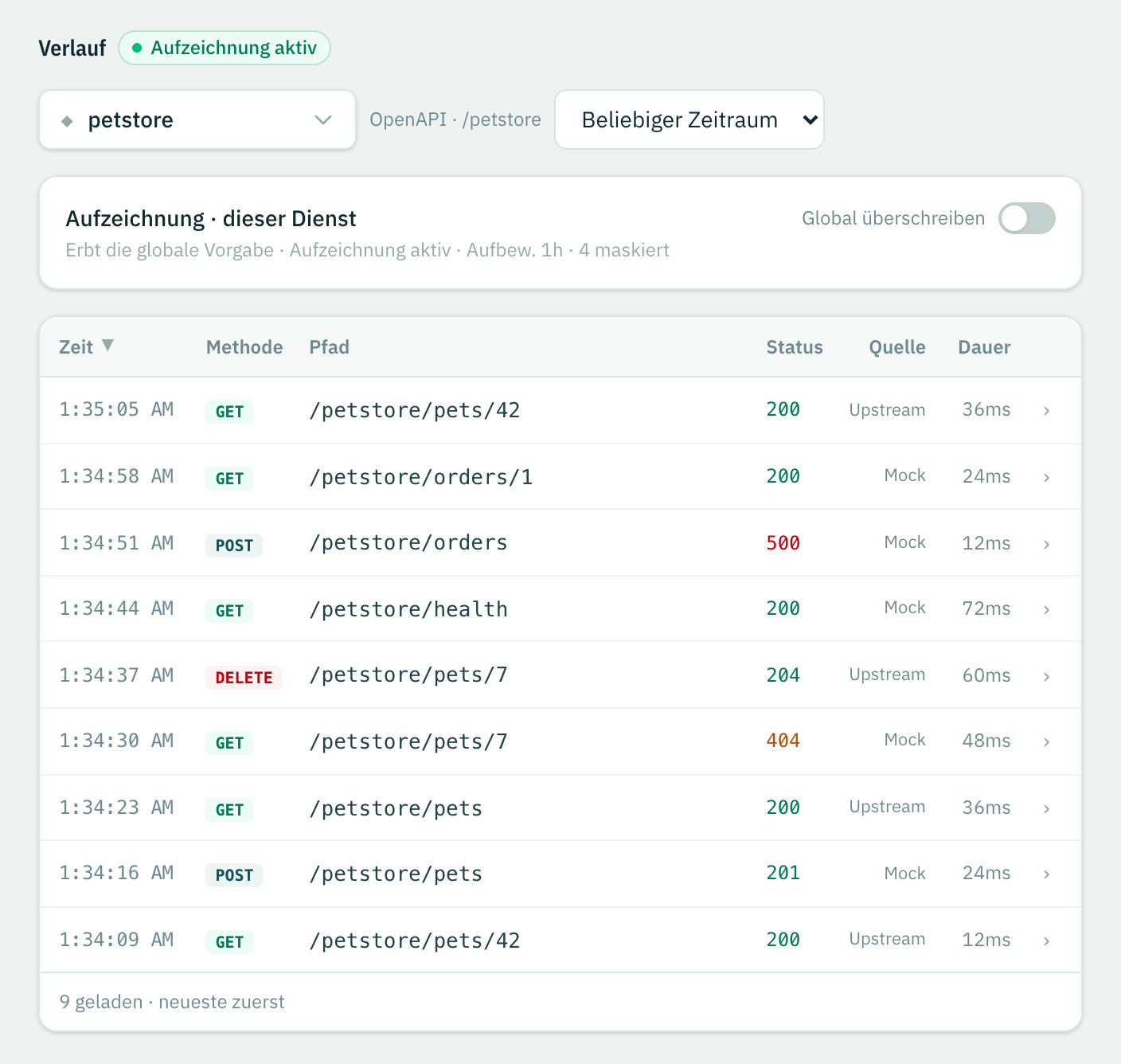Expand the 1:34:16 AM POST pets chevron

(1046, 874)
